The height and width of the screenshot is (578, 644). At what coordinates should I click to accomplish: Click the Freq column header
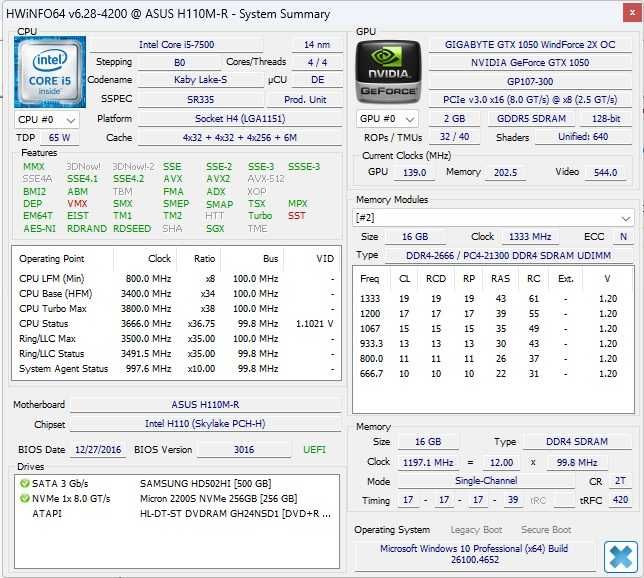pyautogui.click(x=370, y=279)
